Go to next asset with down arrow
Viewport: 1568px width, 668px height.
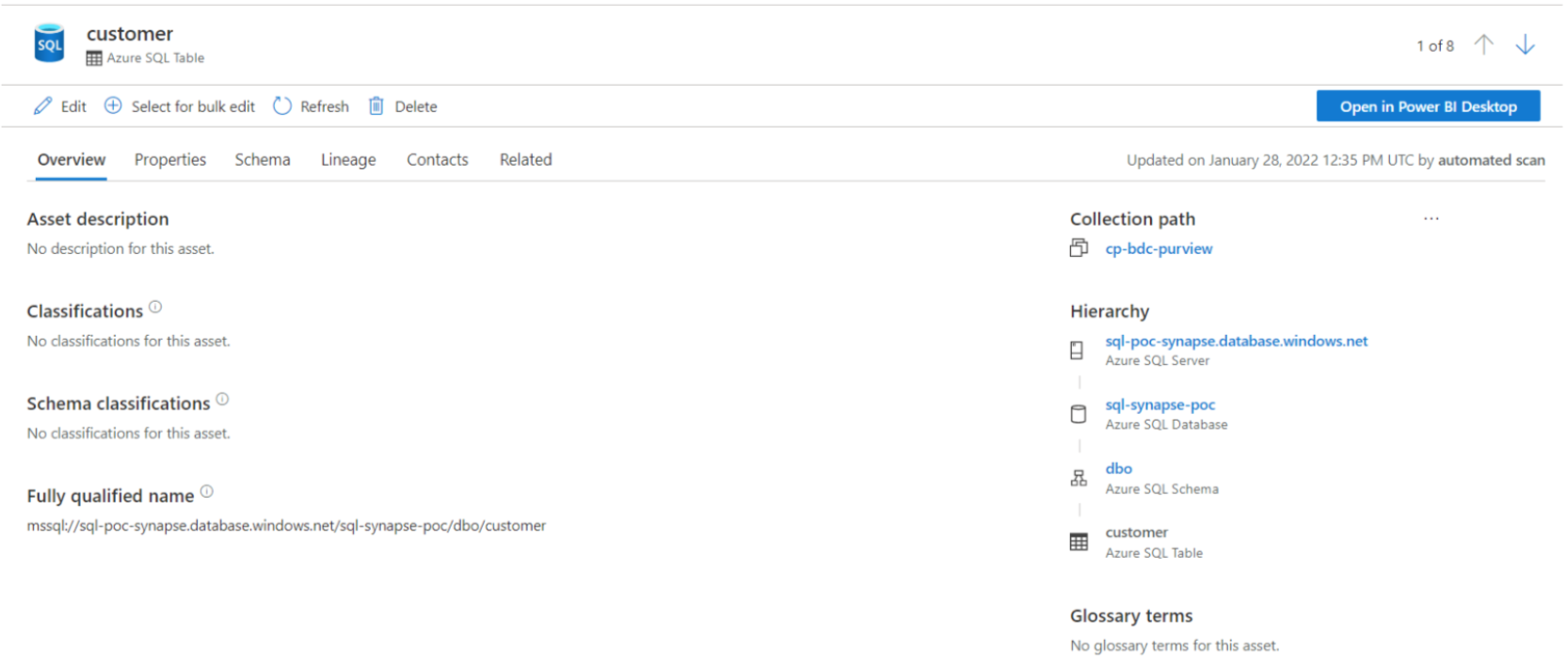pyautogui.click(x=1526, y=44)
